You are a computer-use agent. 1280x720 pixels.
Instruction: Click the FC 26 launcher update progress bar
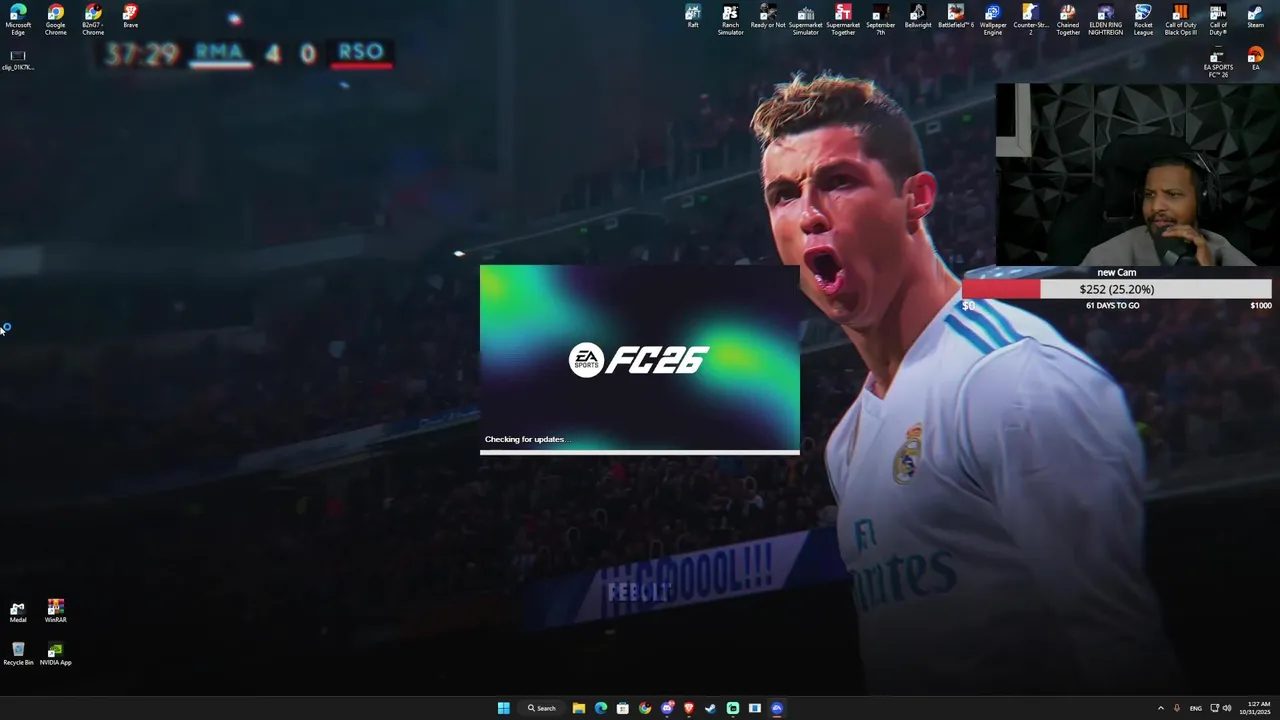tap(640, 452)
